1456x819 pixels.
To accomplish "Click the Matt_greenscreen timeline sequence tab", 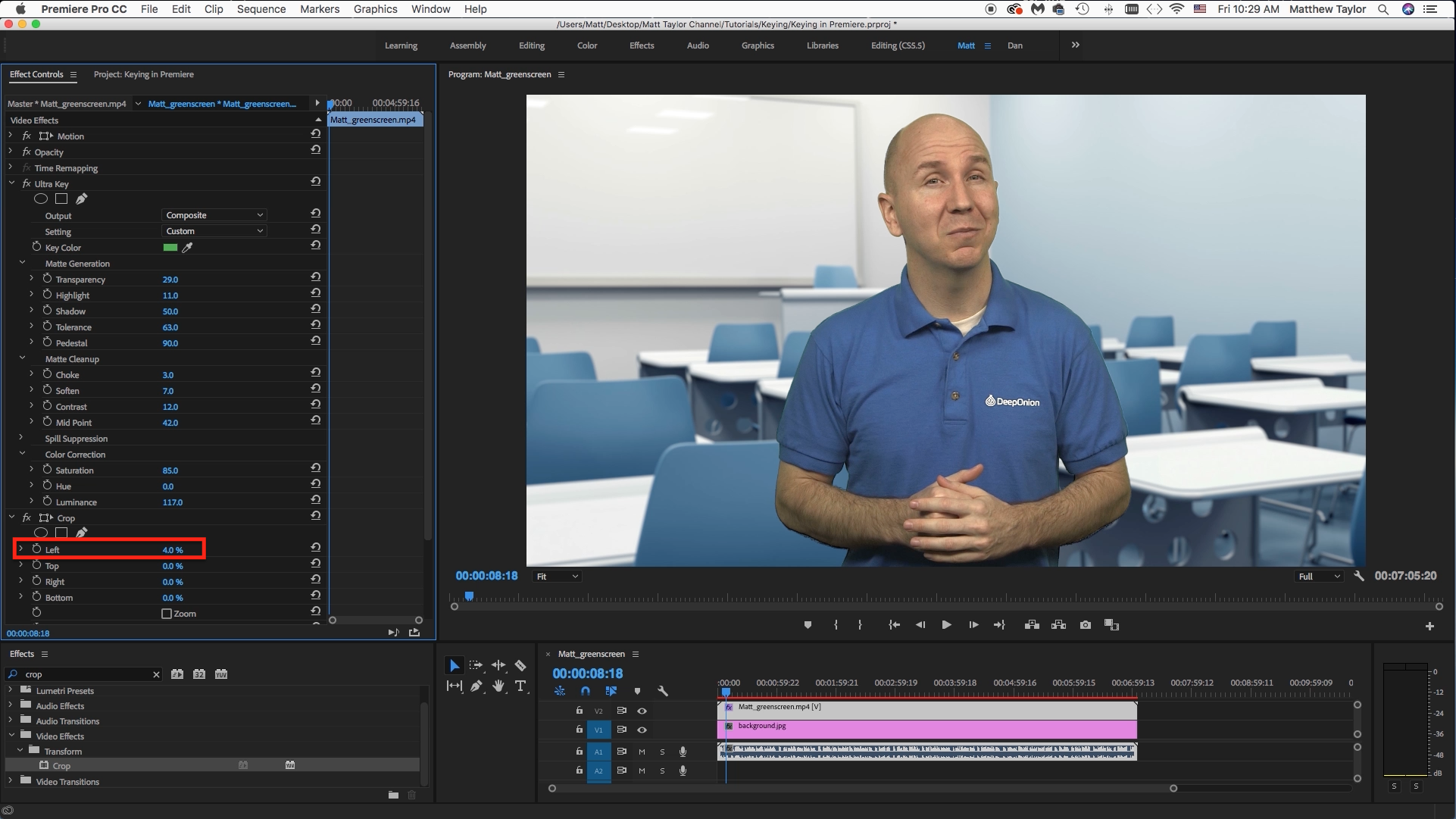I will pyautogui.click(x=592, y=653).
